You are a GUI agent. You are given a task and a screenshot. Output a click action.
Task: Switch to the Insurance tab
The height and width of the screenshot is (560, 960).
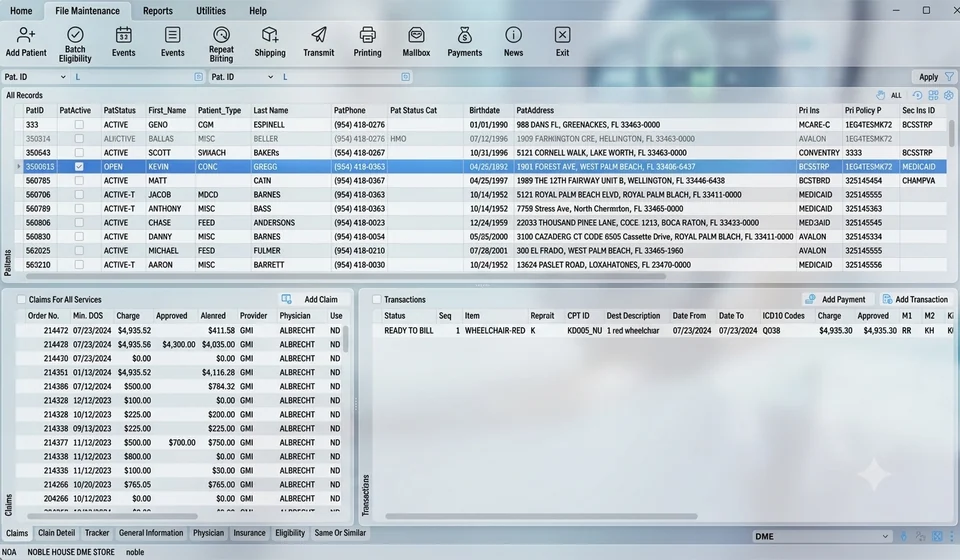(249, 533)
